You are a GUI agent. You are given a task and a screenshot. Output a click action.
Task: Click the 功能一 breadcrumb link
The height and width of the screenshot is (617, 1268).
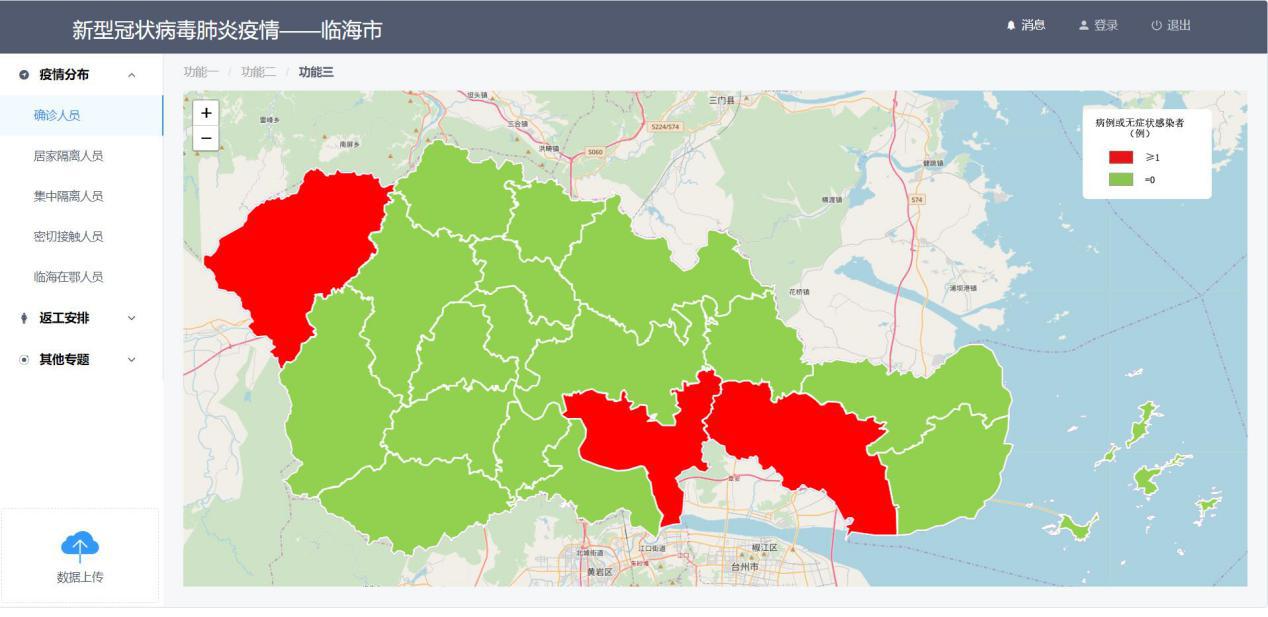[x=201, y=71]
